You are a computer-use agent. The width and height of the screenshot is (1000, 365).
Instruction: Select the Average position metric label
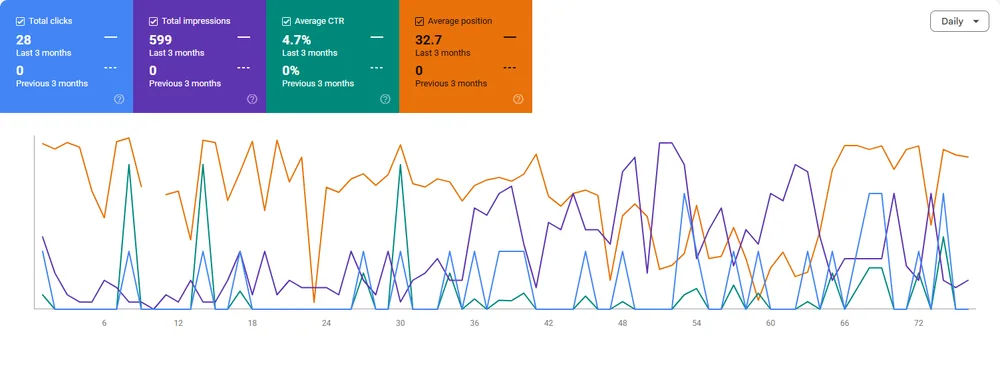460,21
